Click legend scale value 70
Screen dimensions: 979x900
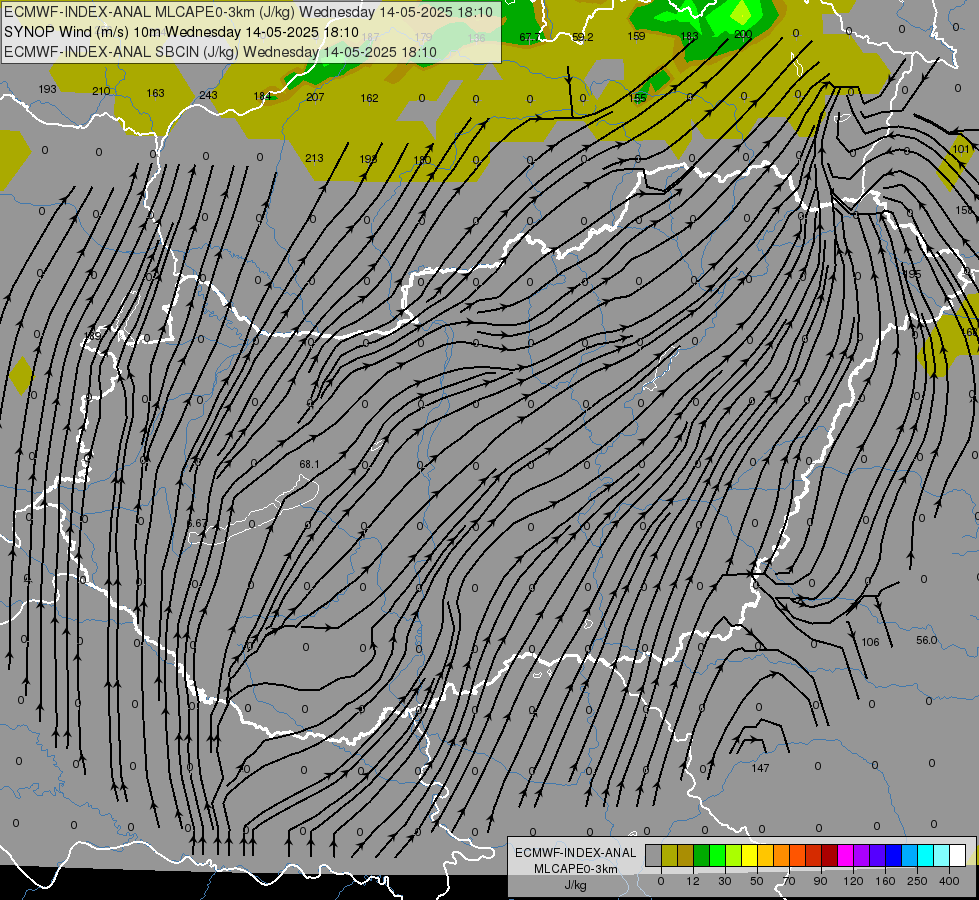pyautogui.click(x=789, y=881)
